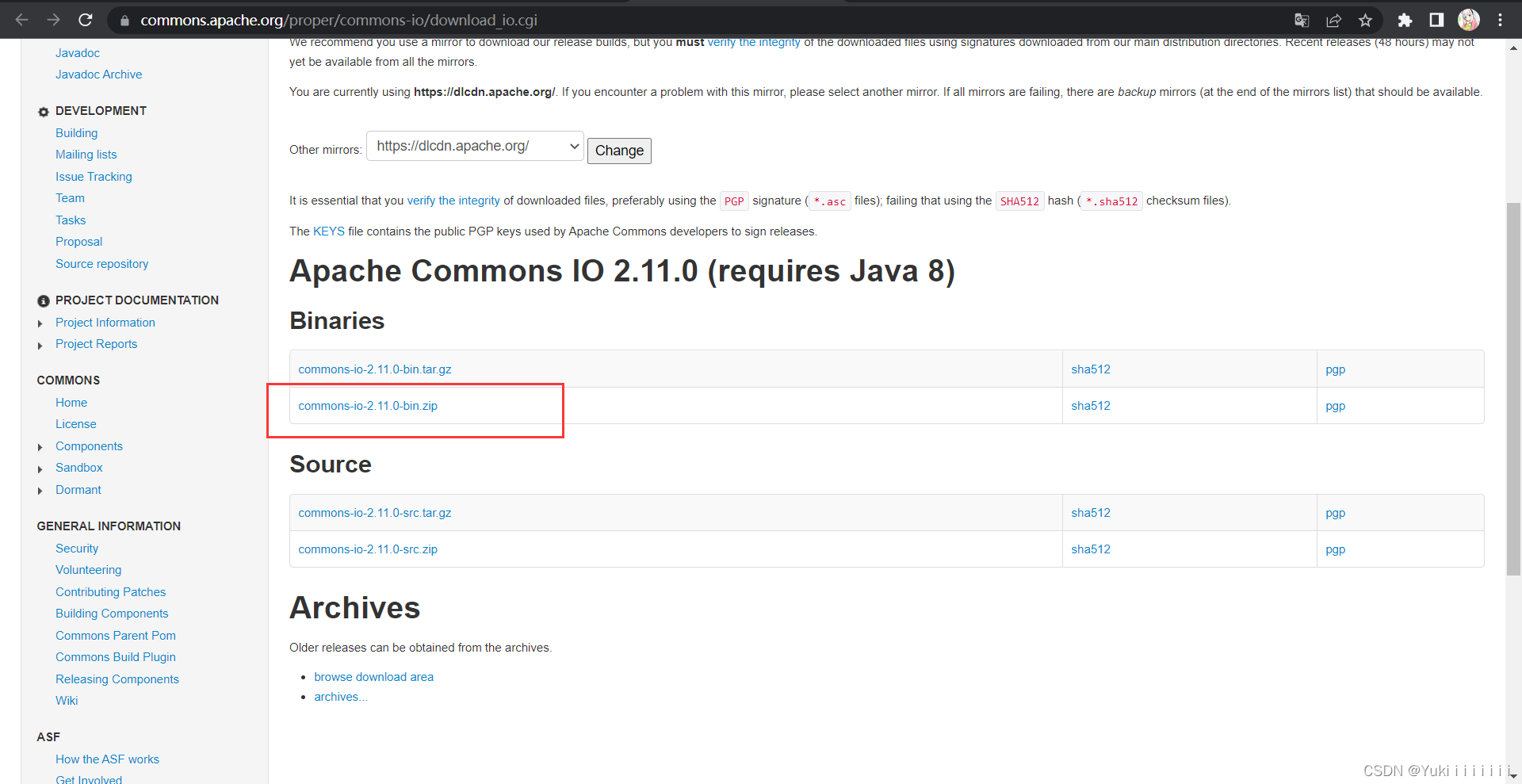The height and width of the screenshot is (784, 1522).
Task: Open pgp signature for src.tar.gz
Action: click(1335, 513)
